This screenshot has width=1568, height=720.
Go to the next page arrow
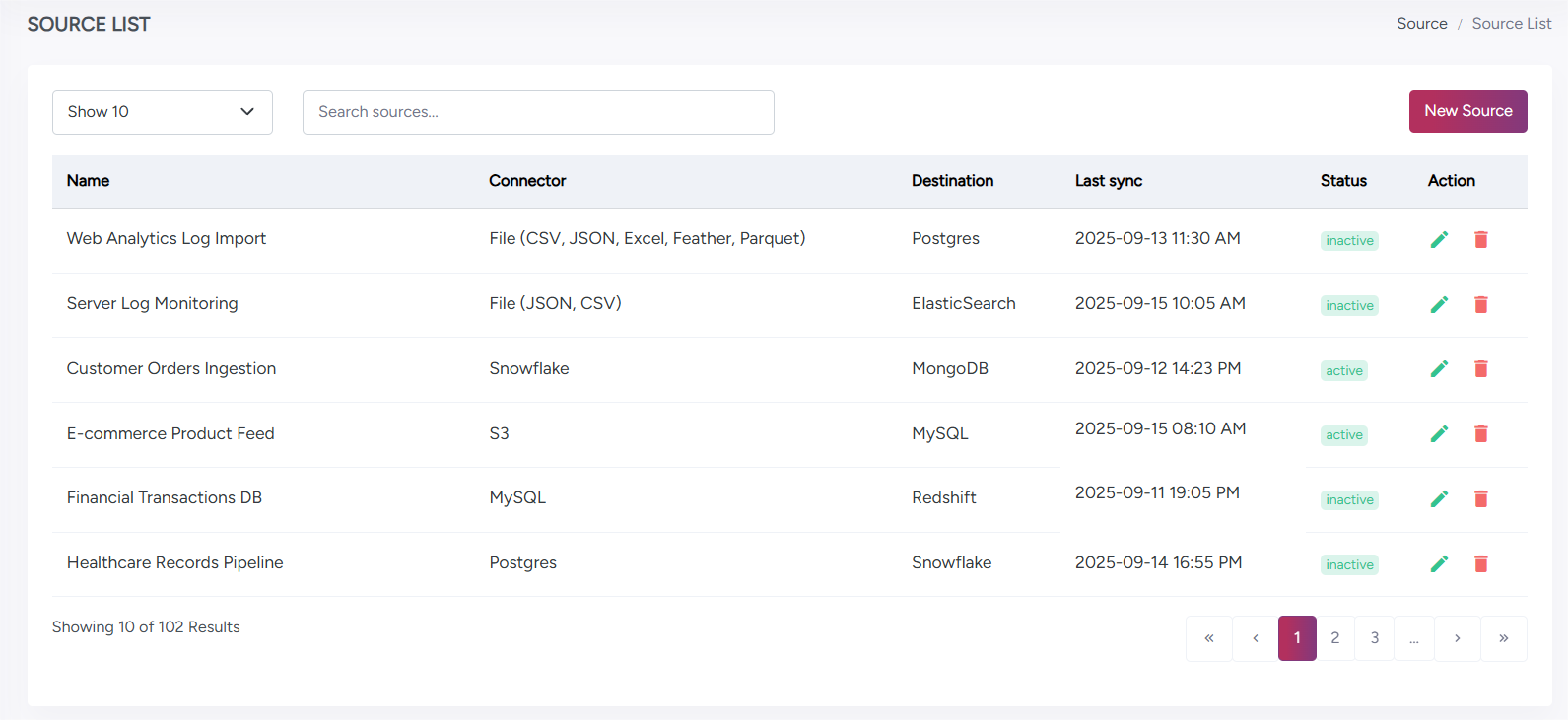coord(1457,638)
